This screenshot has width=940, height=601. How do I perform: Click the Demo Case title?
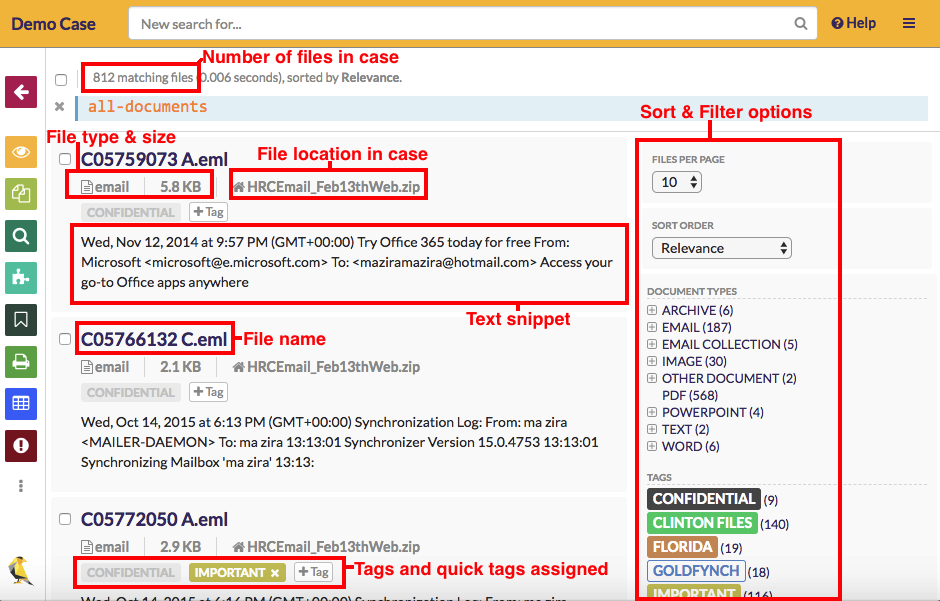(x=53, y=24)
